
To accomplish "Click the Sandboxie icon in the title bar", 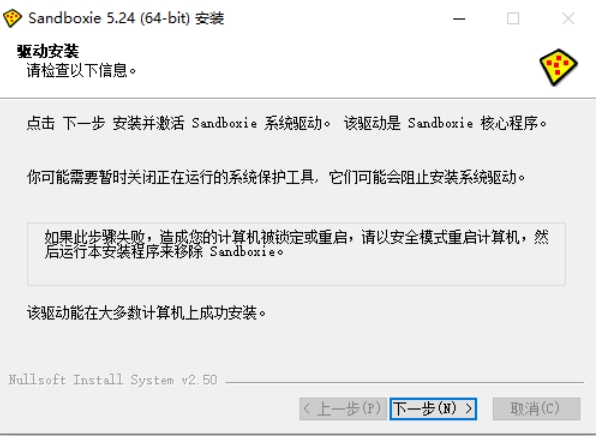I will (12, 18).
